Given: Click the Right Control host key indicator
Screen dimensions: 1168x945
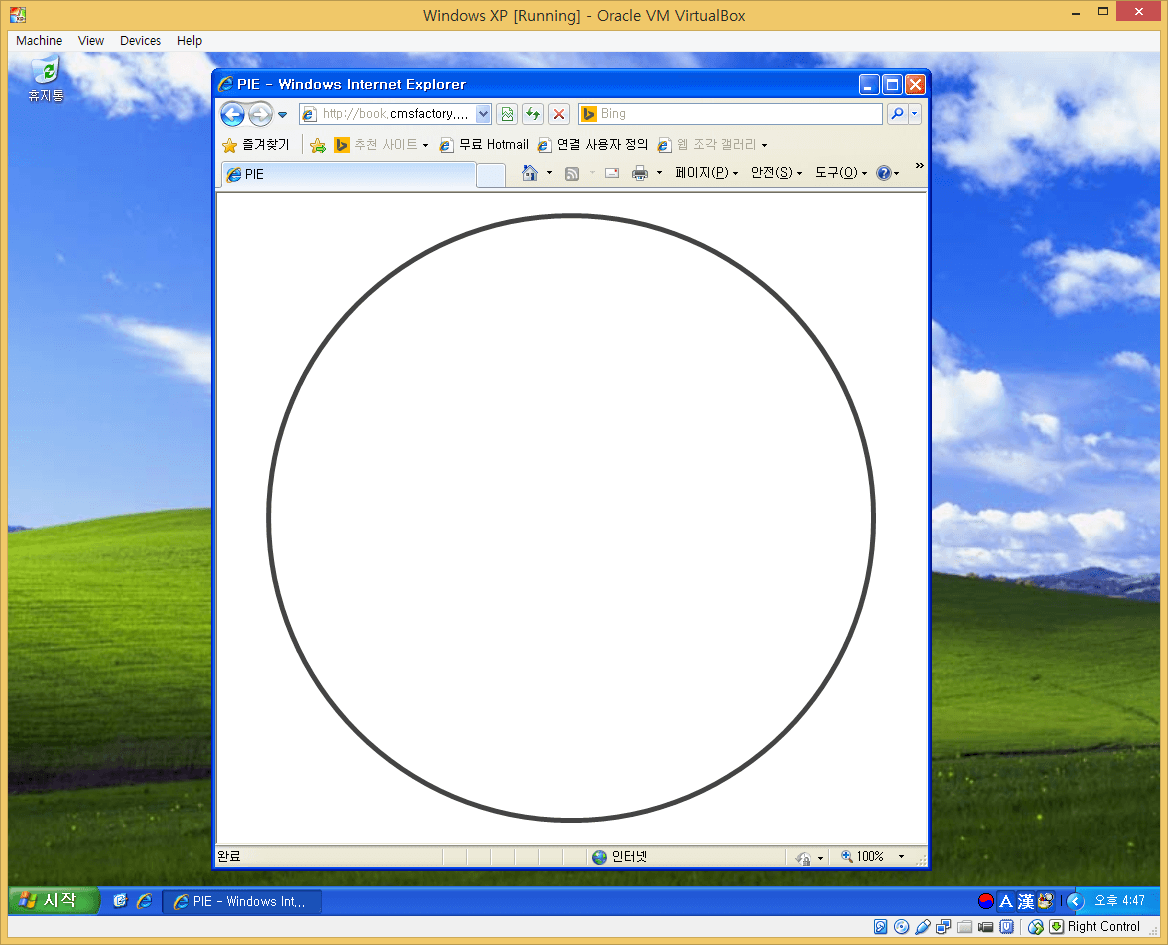Looking at the screenshot, I should pyautogui.click(x=1103, y=927).
